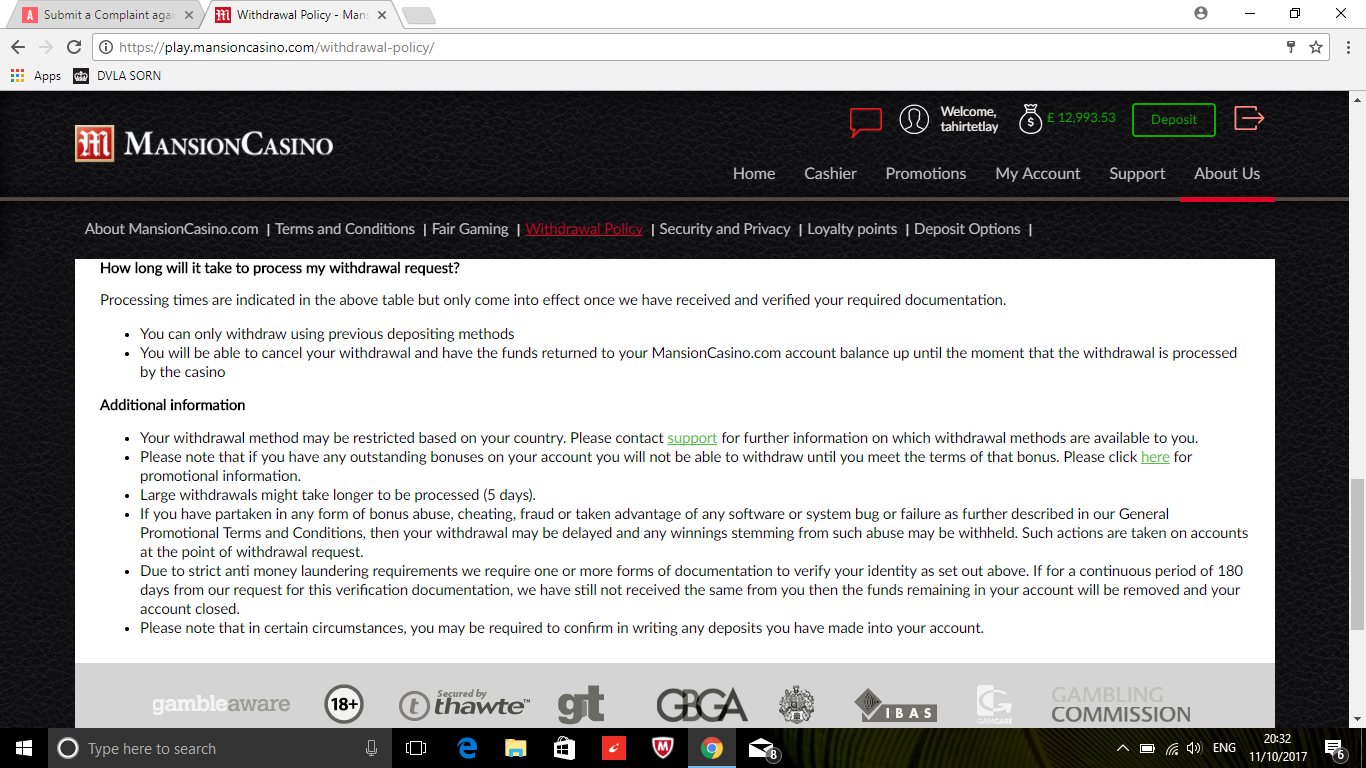The width and height of the screenshot is (1366, 768).
Task: Click the IBAS footer logo
Action: [x=895, y=705]
